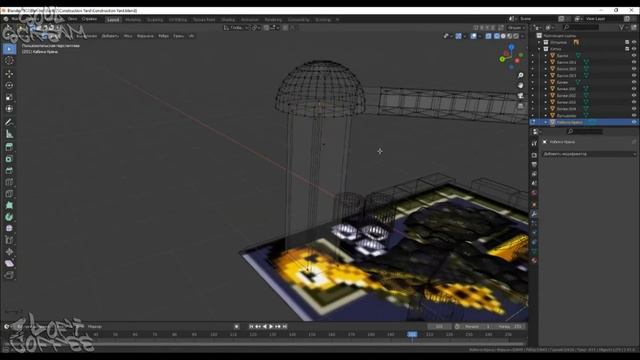Toggle viewport gizmos button

tap(458, 36)
